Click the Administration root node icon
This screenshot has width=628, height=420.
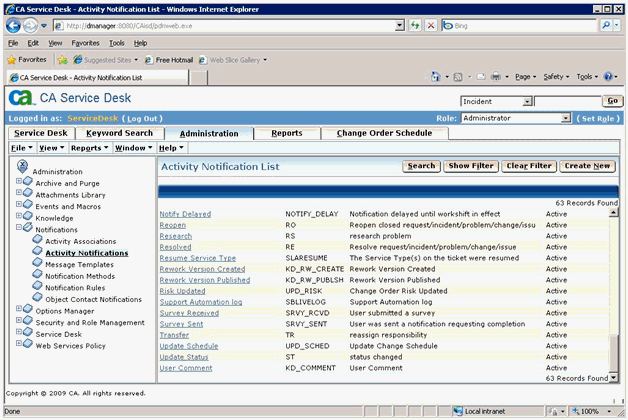click(x=22, y=166)
